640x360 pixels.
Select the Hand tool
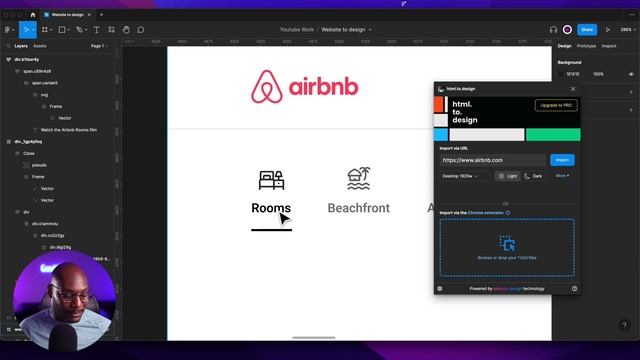[126, 30]
